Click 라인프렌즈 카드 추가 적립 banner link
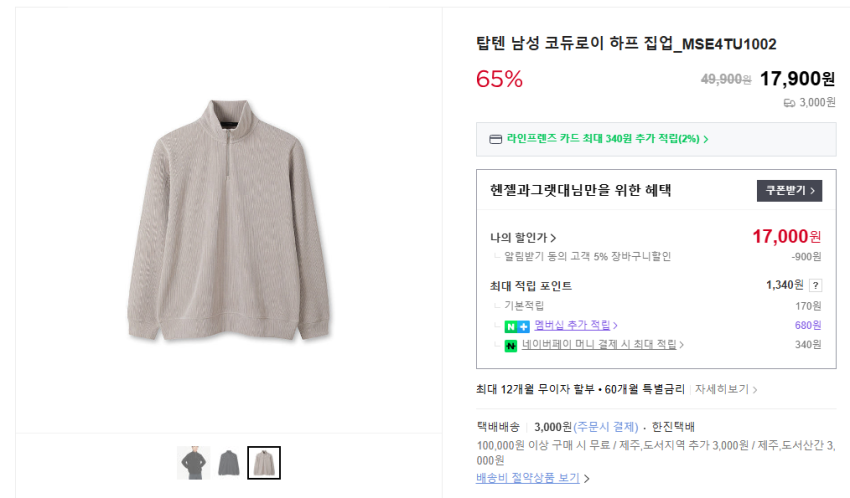Viewport: 850px width, 498px height. click(x=607, y=139)
